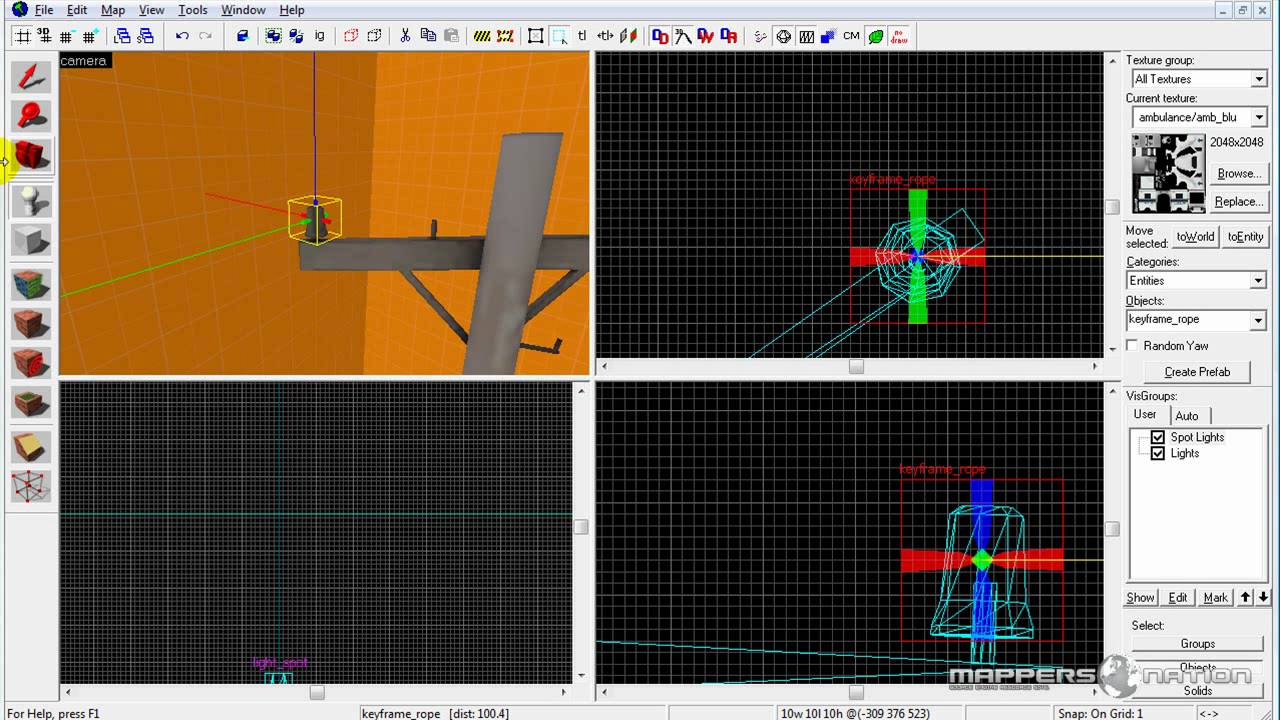Toggle the no draw button

click(899, 36)
